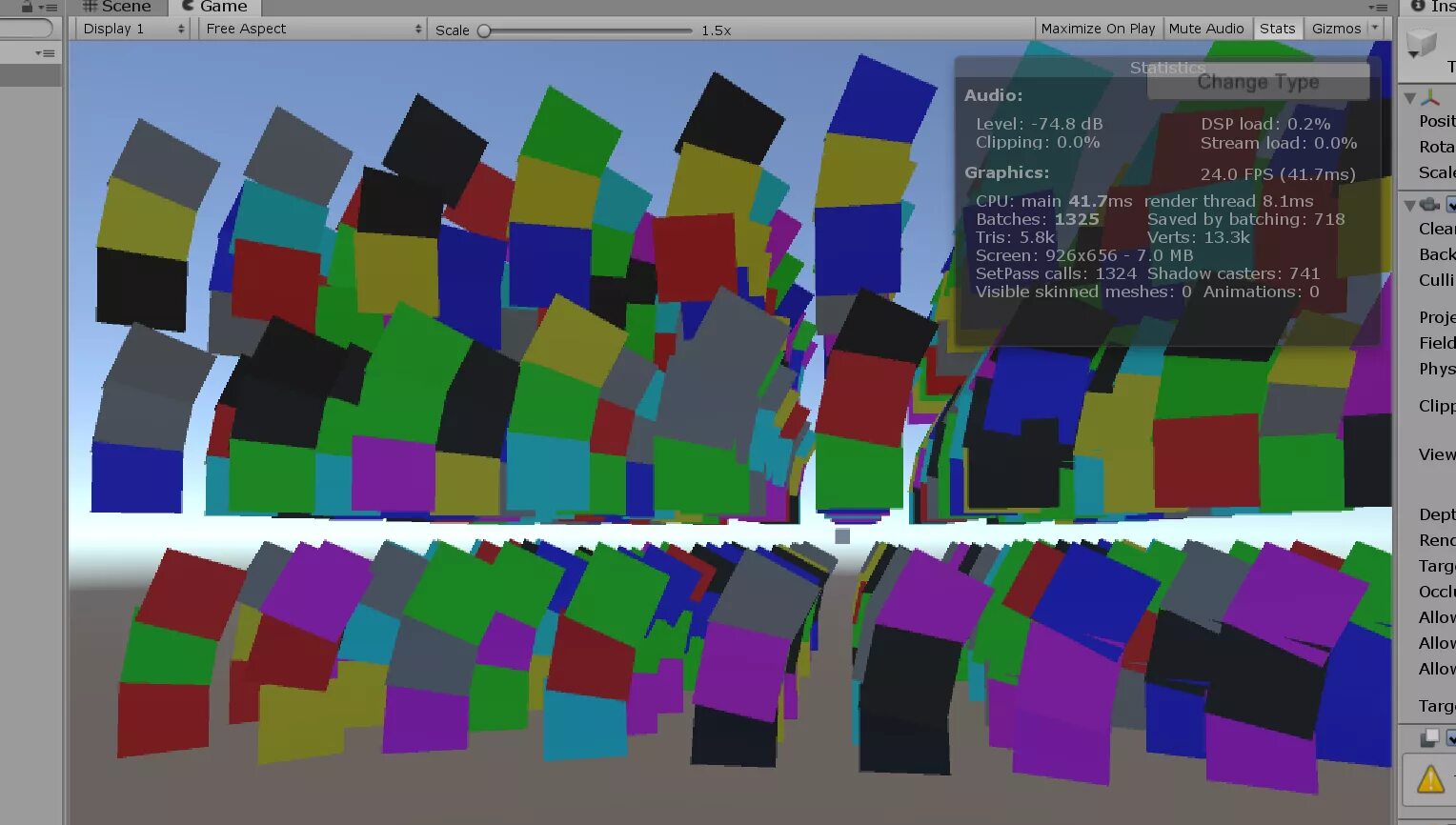Click the 'Saved by batching: 718' statistic
1456x825 pixels.
pos(1246,219)
